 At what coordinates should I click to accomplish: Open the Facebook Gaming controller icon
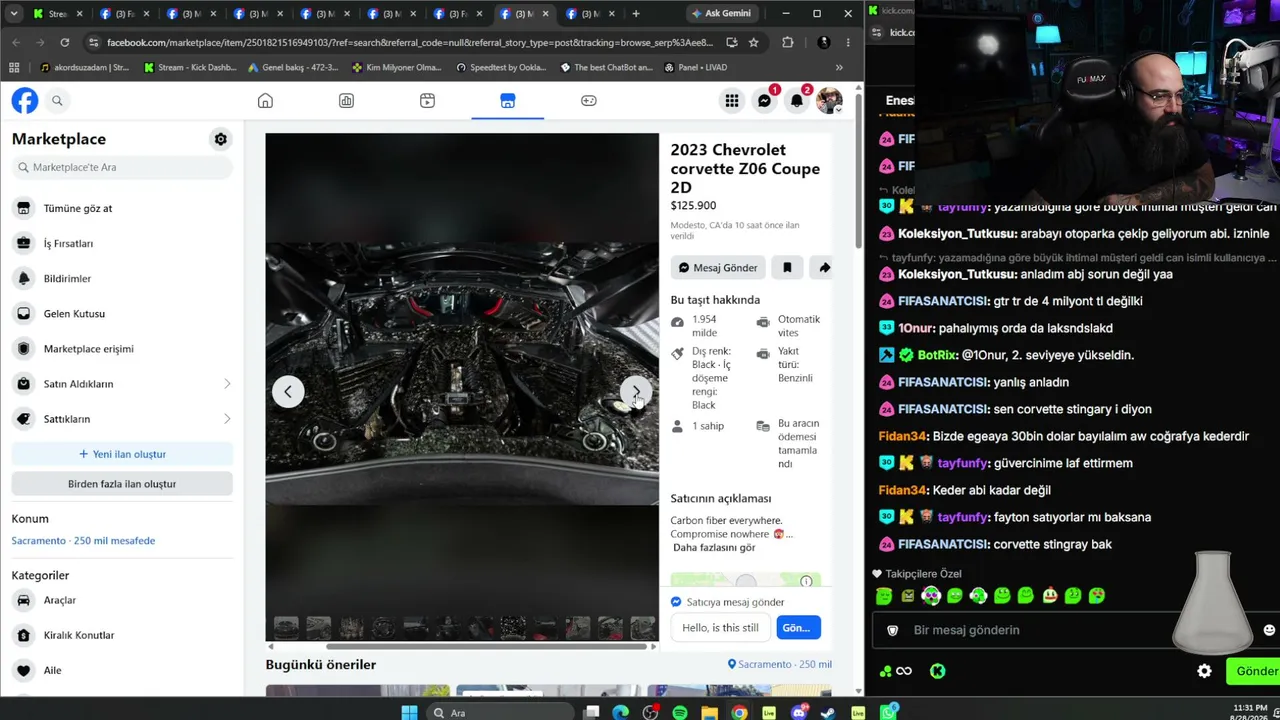pyautogui.click(x=589, y=100)
